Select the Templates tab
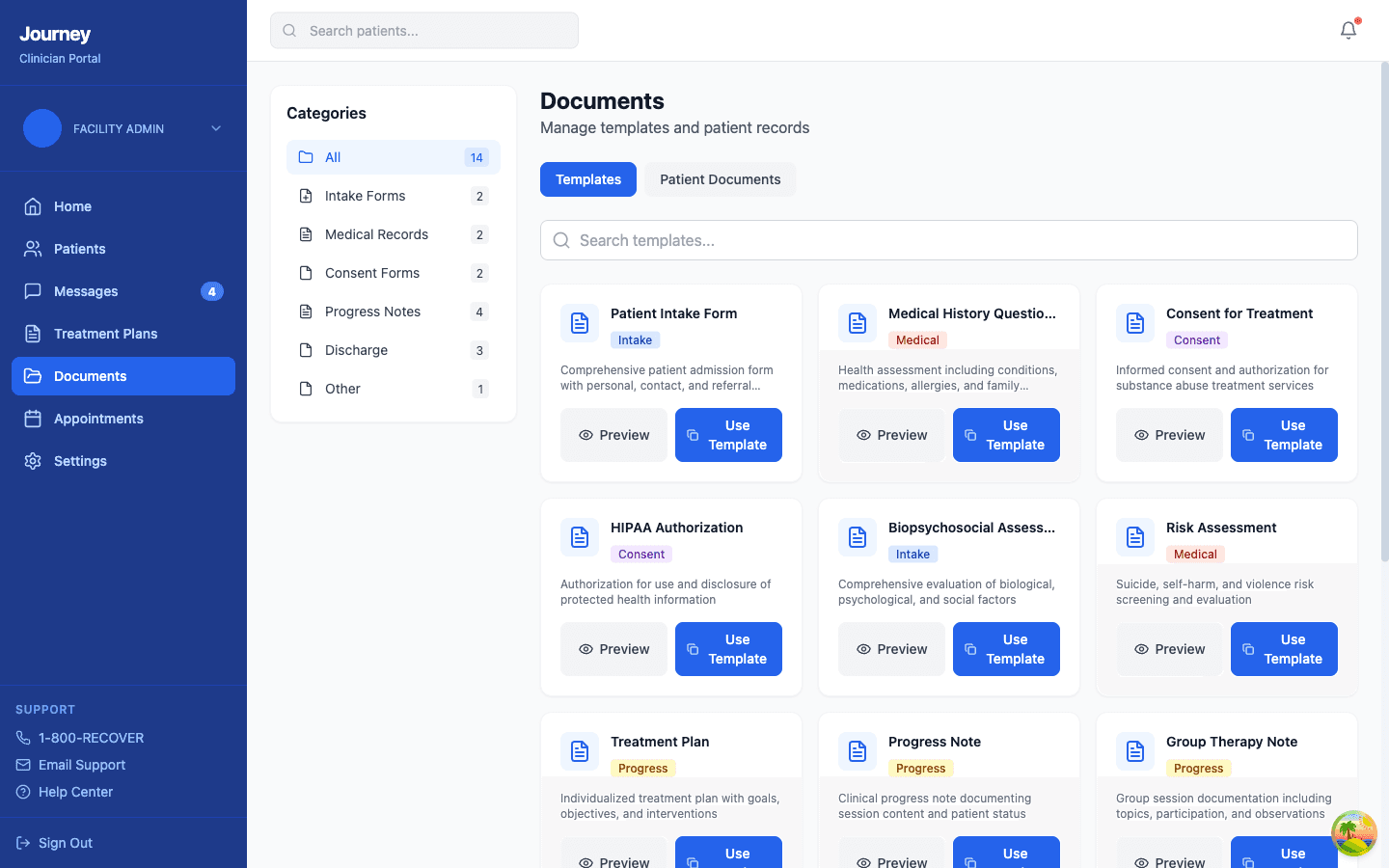This screenshot has height=868, width=1389. pyautogui.click(x=588, y=179)
